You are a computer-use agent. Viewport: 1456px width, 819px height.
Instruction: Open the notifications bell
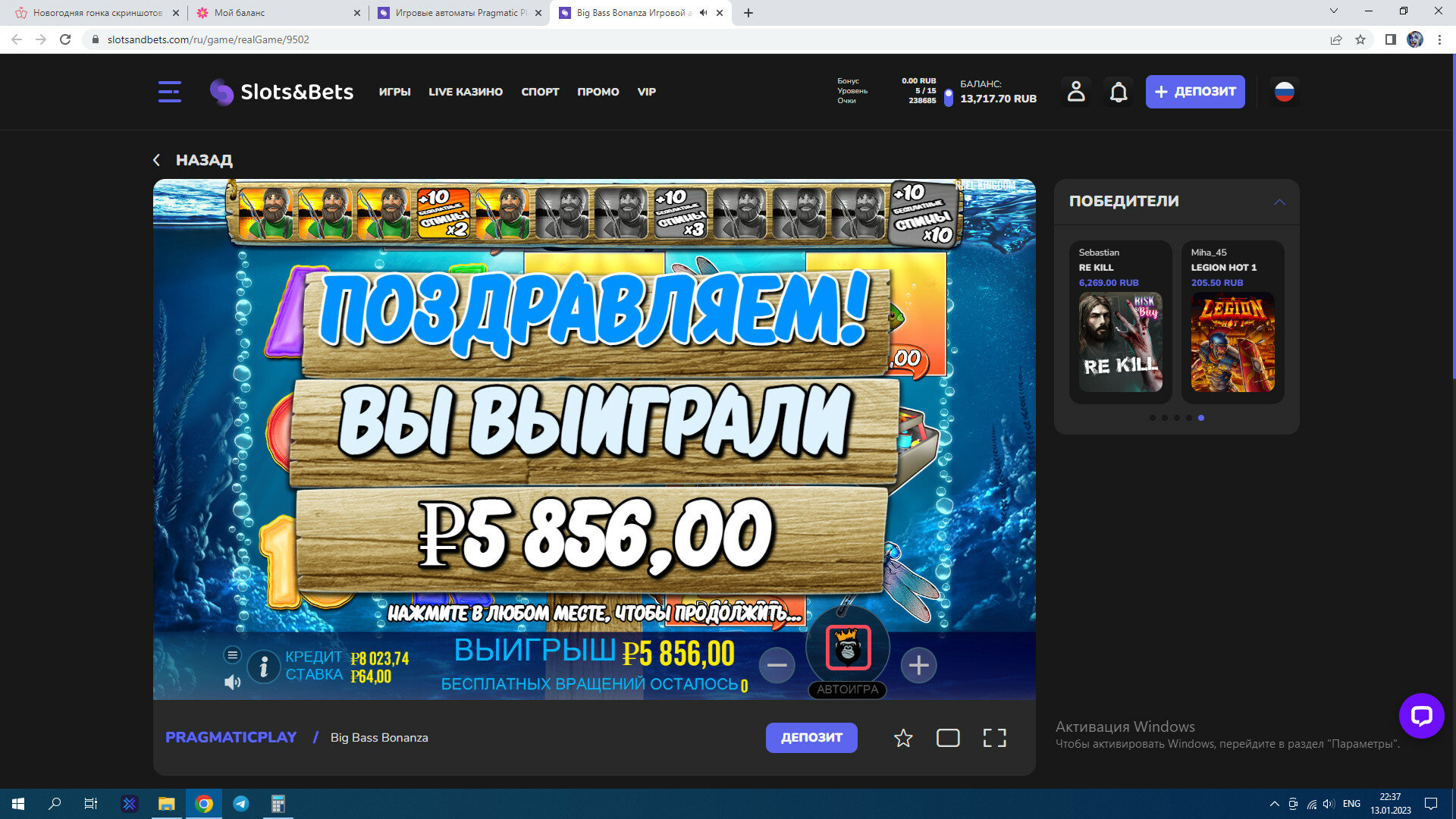(x=1119, y=93)
